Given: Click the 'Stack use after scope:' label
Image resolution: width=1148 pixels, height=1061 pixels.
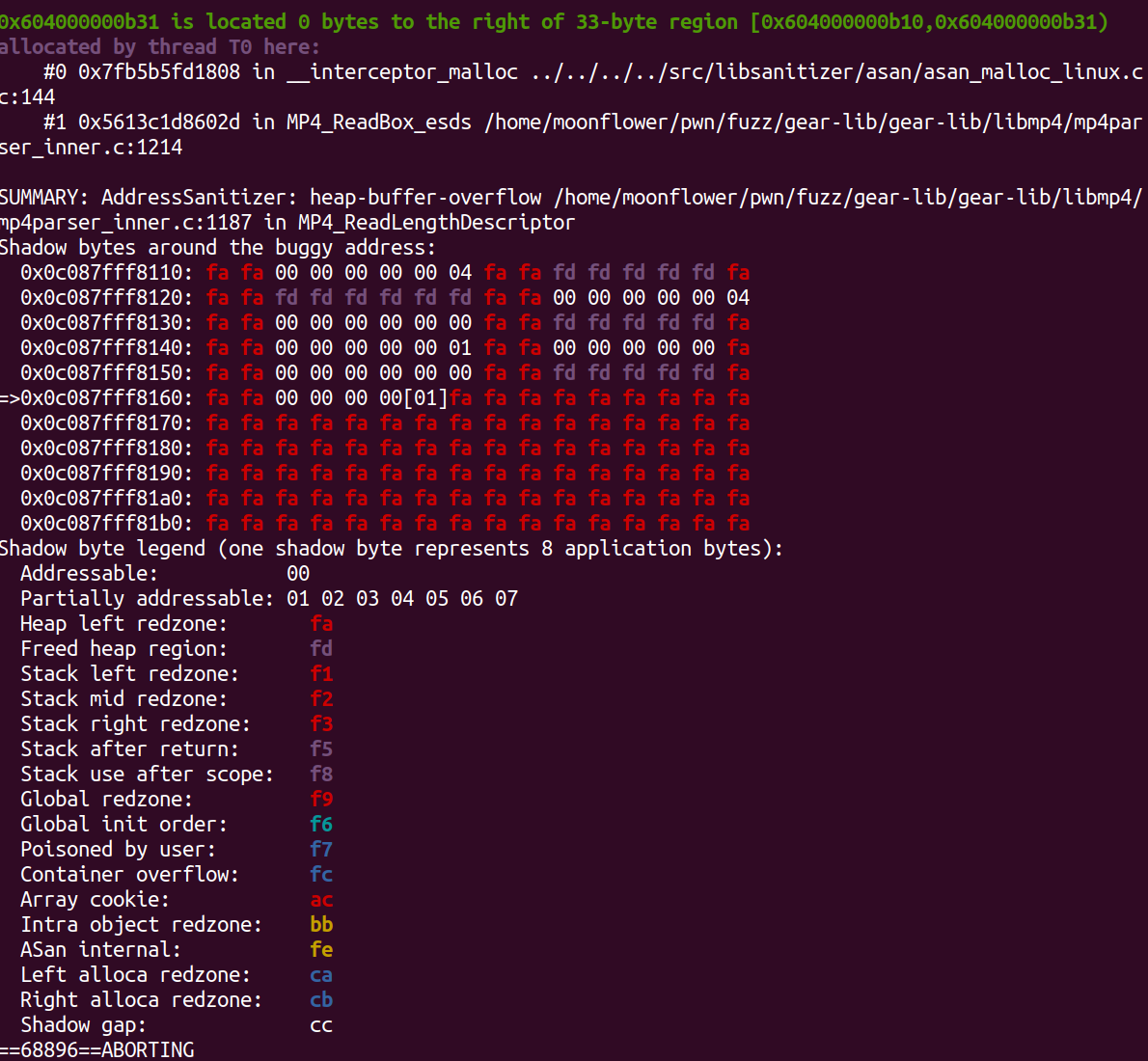Looking at the screenshot, I should point(148,775).
